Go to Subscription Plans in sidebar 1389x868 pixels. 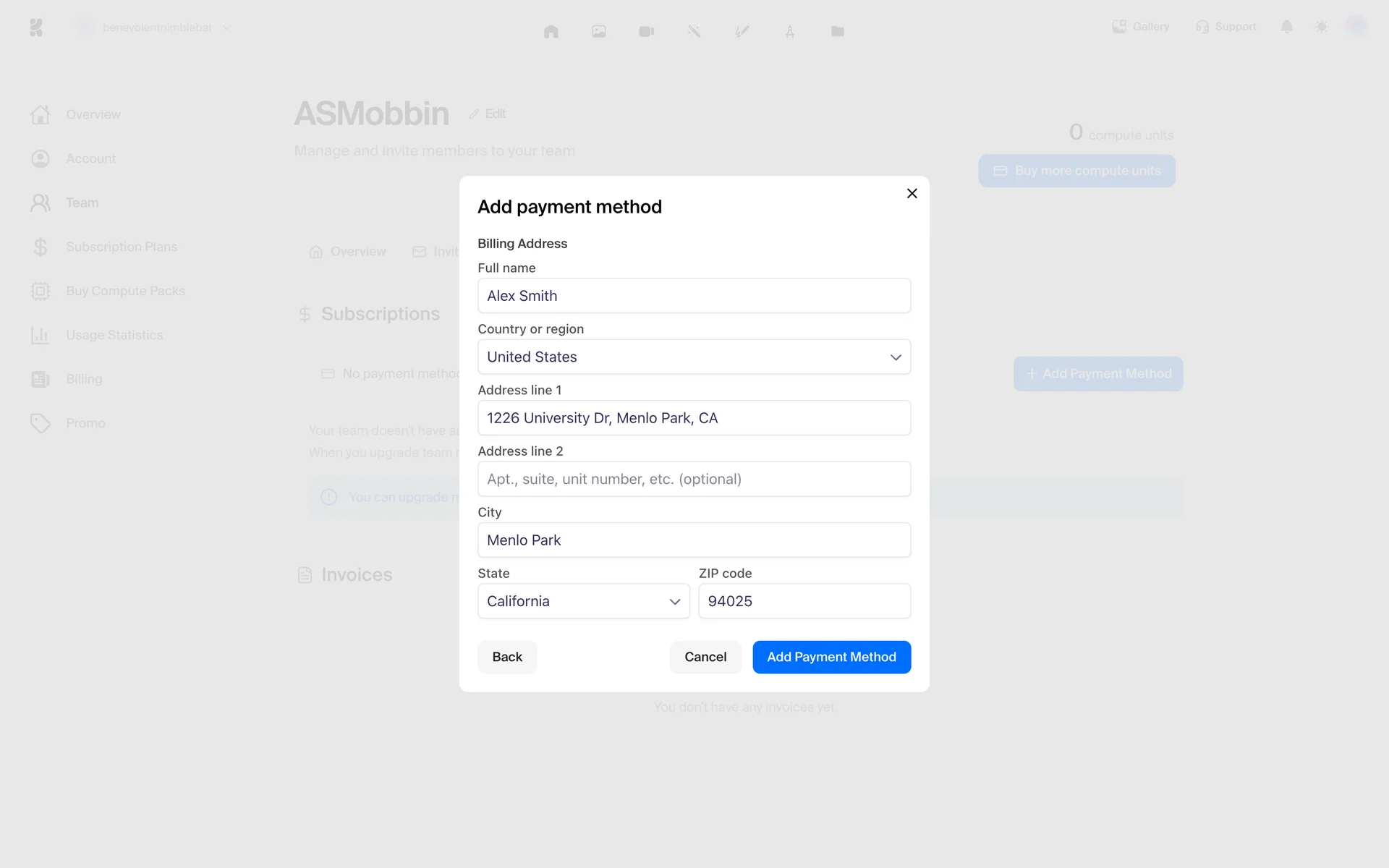(121, 247)
